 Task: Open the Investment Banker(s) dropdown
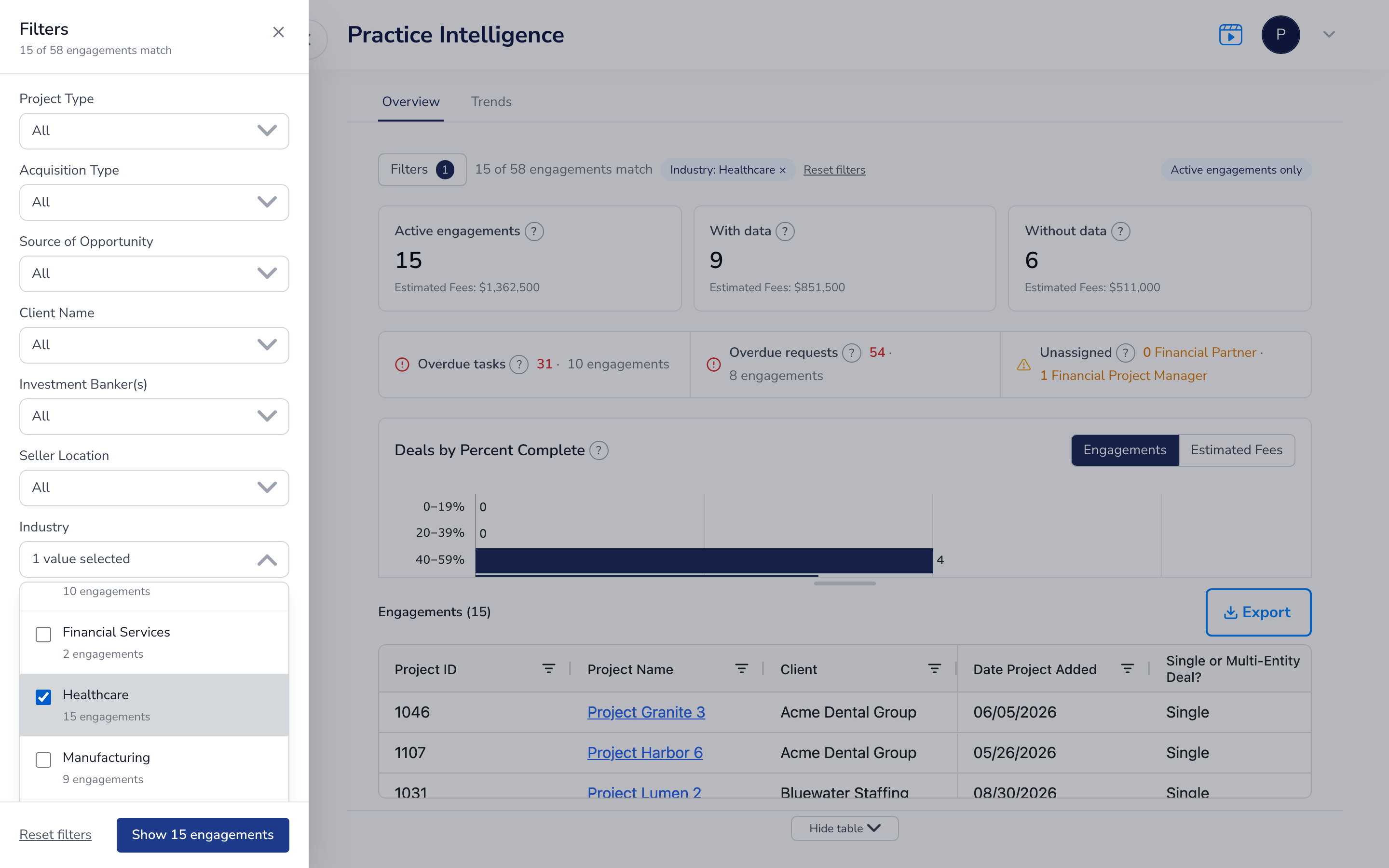154,416
